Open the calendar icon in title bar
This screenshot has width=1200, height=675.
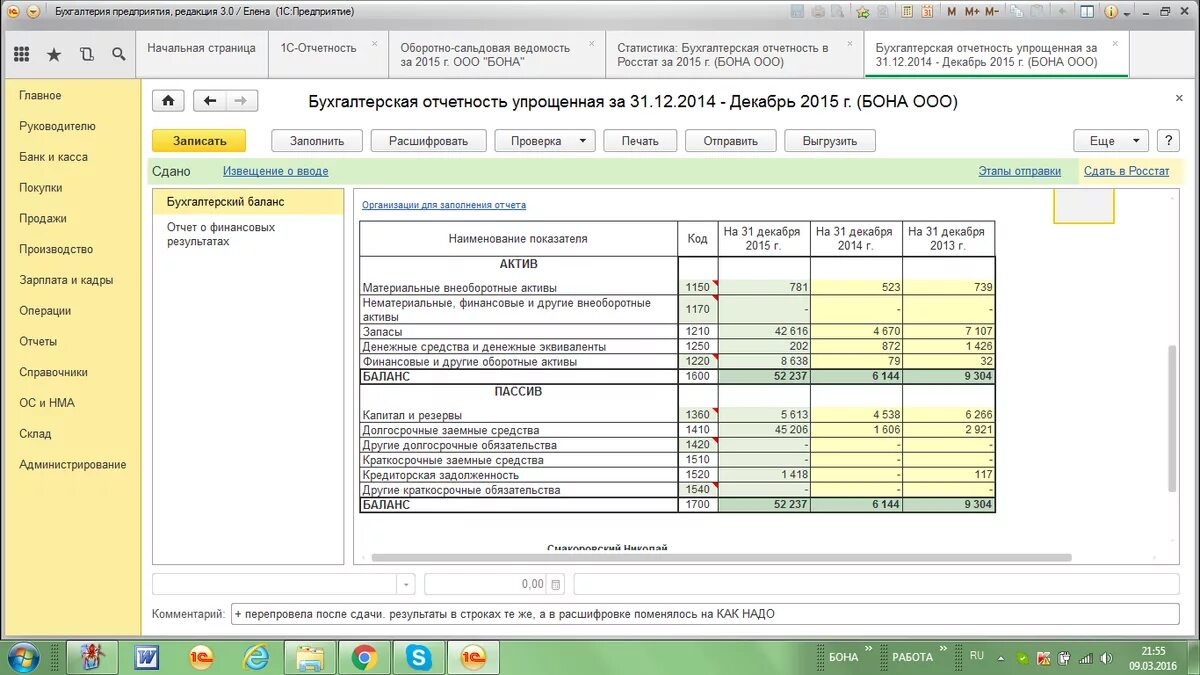pyautogui.click(x=927, y=11)
